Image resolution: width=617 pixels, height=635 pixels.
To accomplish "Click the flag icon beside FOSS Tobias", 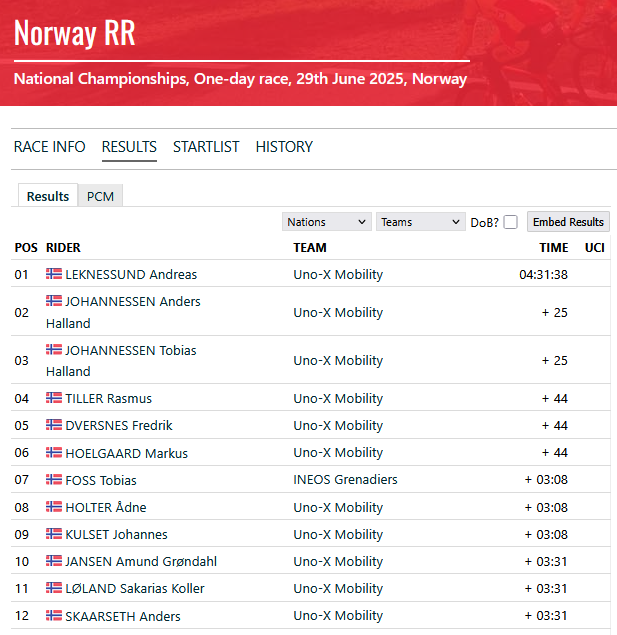I will [x=54, y=479].
